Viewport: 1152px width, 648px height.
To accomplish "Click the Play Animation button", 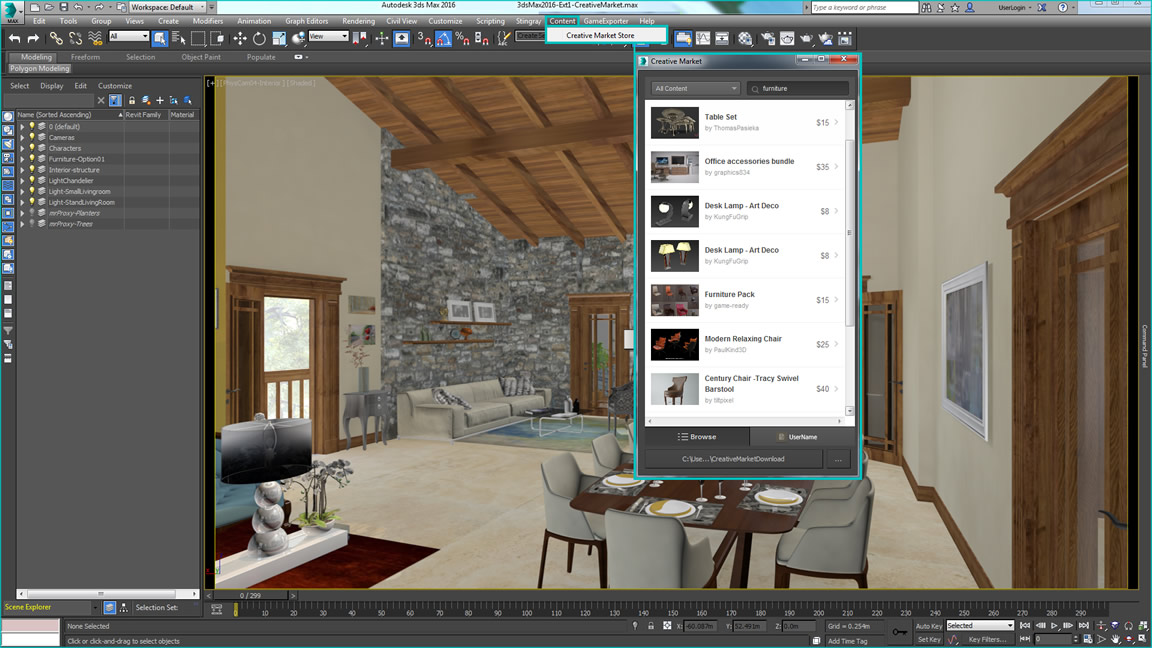I will coord(1054,625).
